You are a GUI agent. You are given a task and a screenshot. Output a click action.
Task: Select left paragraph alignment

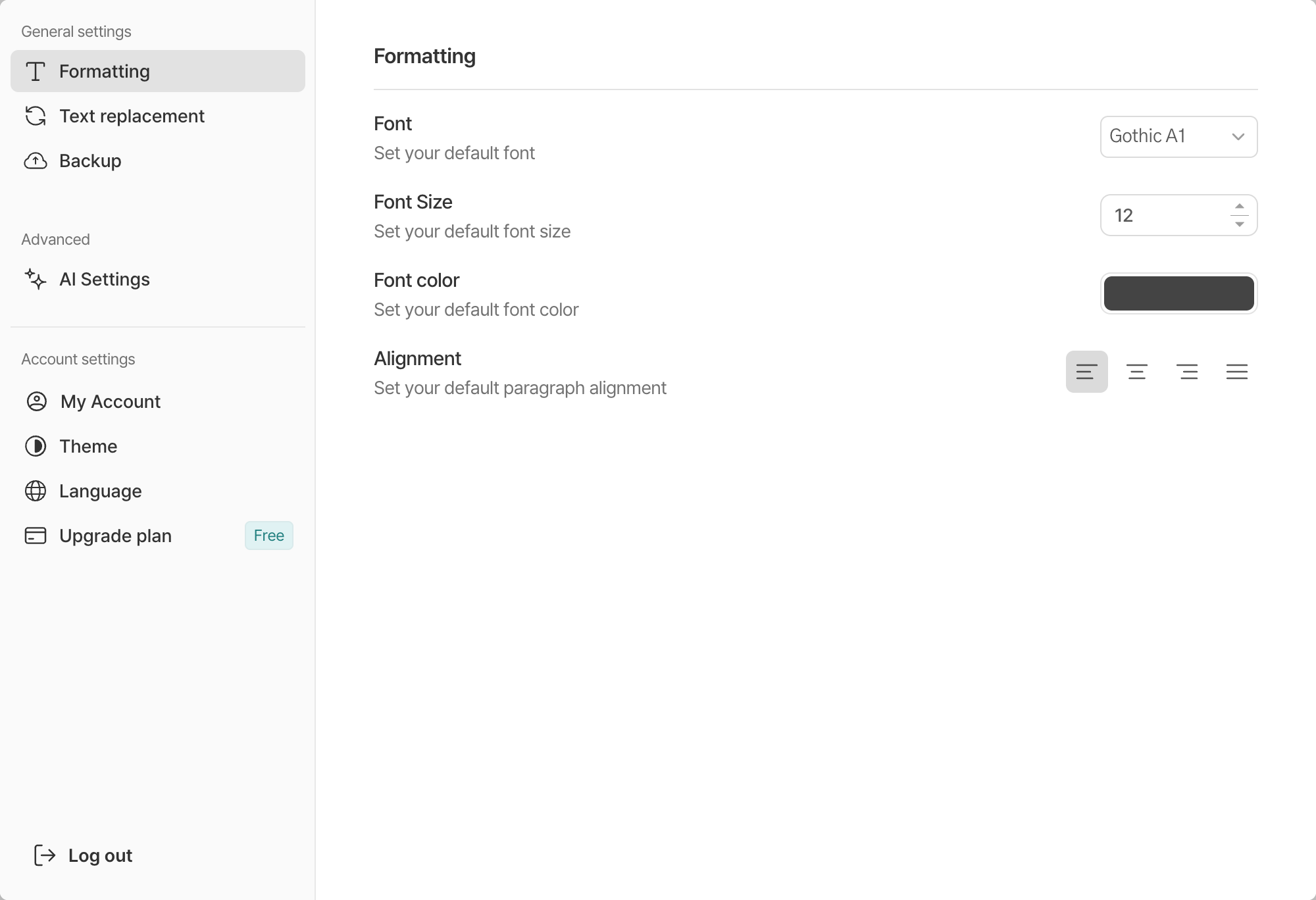(x=1086, y=372)
